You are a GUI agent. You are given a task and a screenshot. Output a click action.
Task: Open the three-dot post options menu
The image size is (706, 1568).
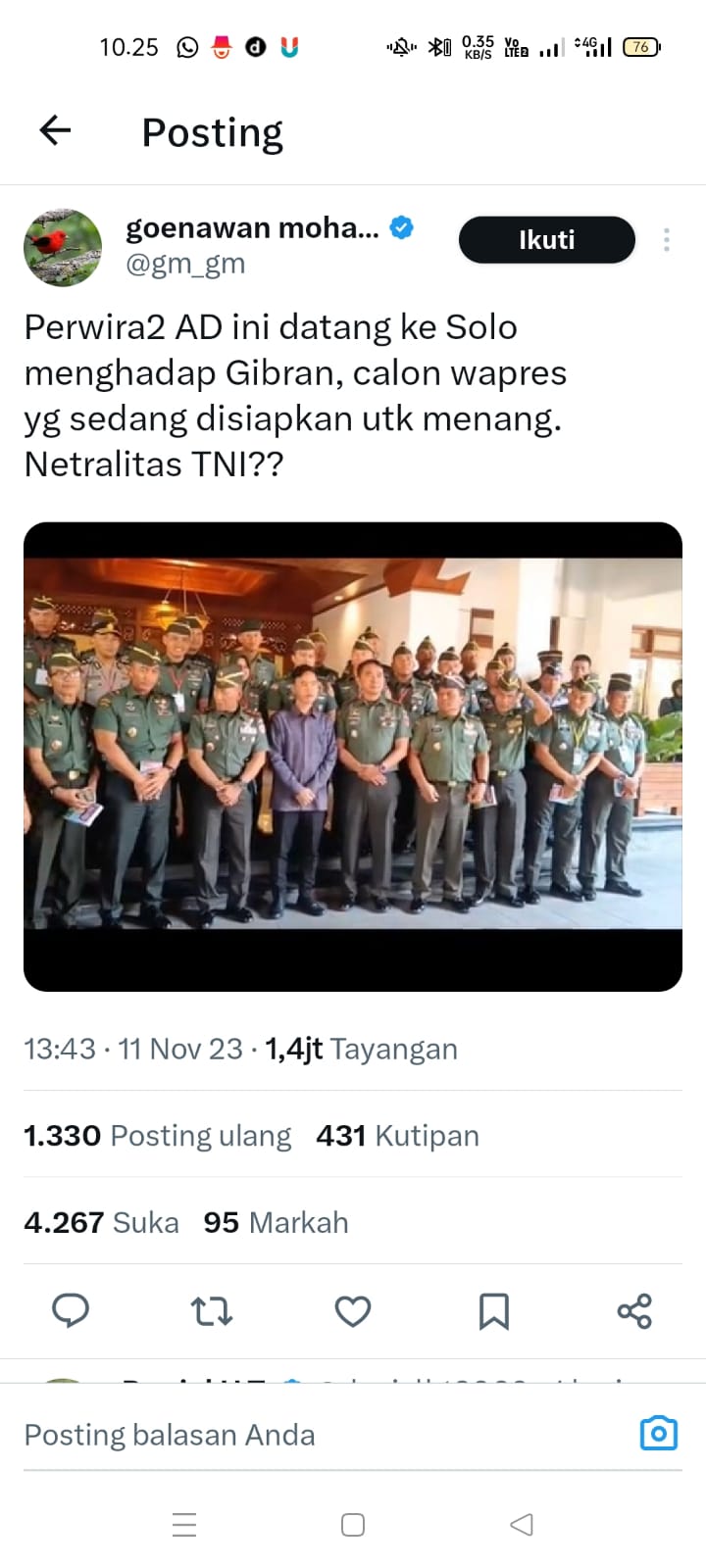666,240
